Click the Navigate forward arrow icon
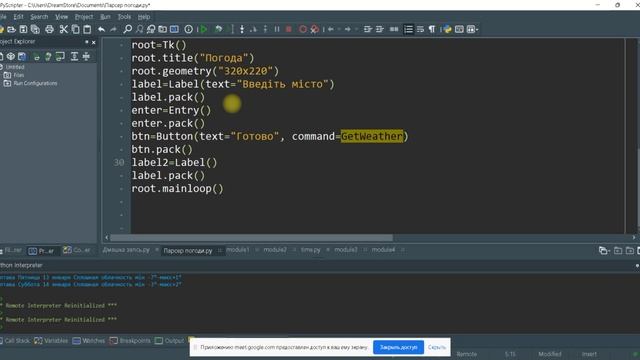 click(347, 29)
